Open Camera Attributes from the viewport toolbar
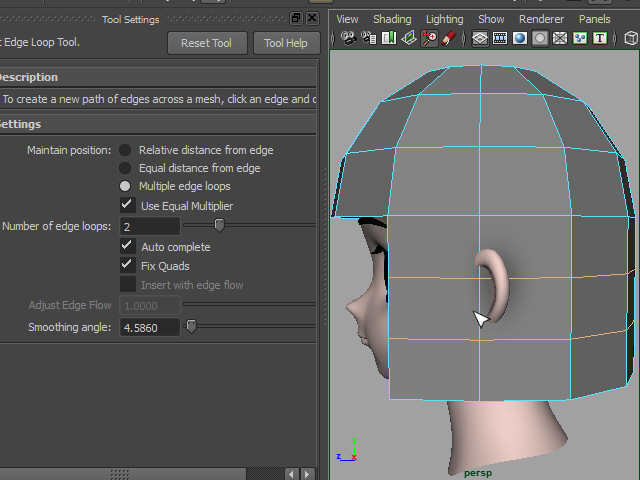This screenshot has height=480, width=640. point(369,39)
